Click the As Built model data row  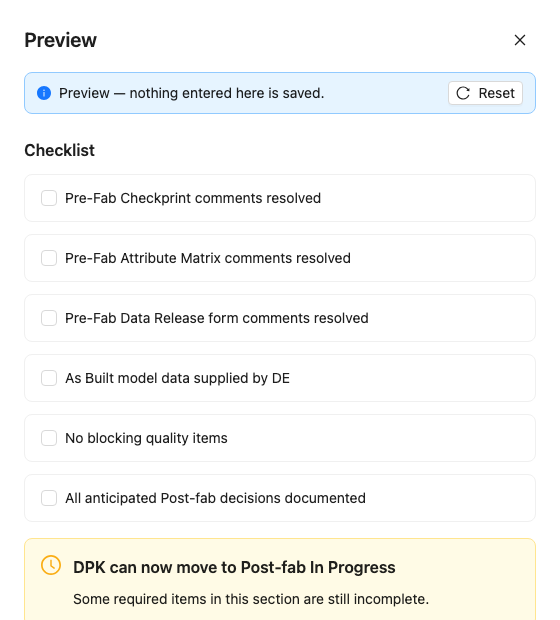[x=280, y=378]
